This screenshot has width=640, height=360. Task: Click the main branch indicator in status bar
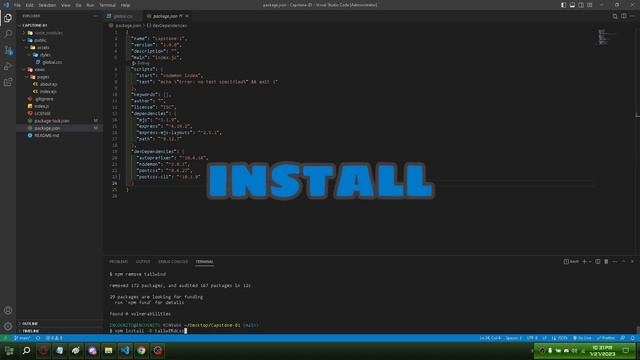pos(22,338)
